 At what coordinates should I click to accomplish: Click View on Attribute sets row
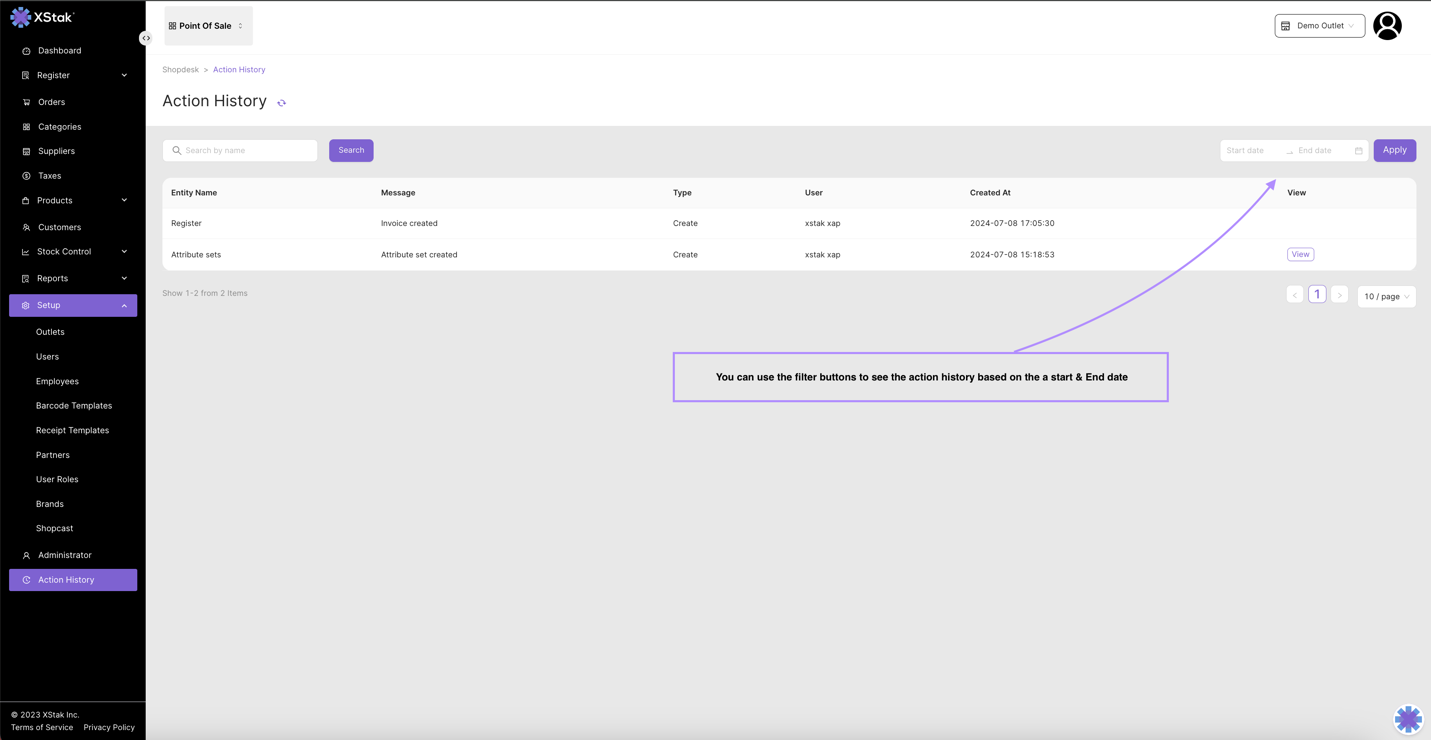1300,254
